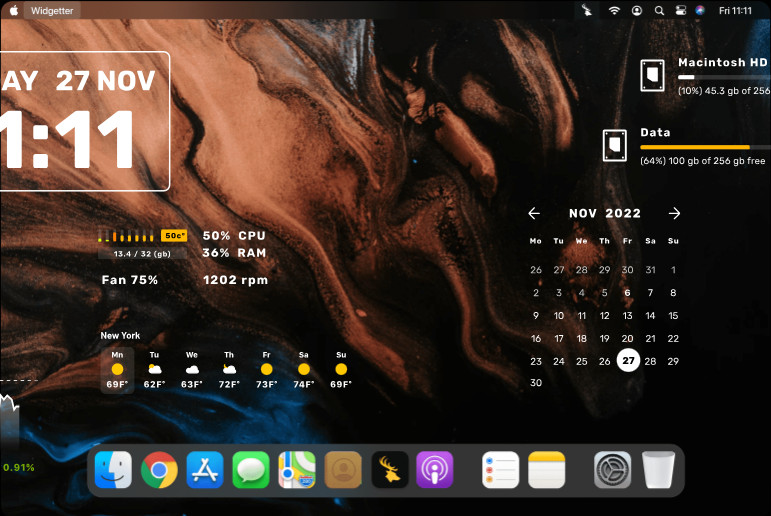The height and width of the screenshot is (516, 771).
Task: Click the Fan 75% readout
Action: click(130, 280)
